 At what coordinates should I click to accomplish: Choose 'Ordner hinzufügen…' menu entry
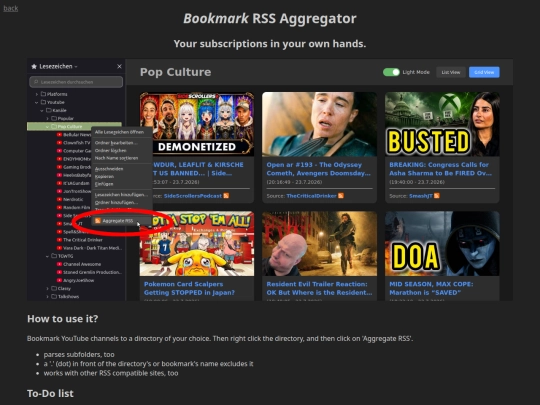[x=116, y=202]
